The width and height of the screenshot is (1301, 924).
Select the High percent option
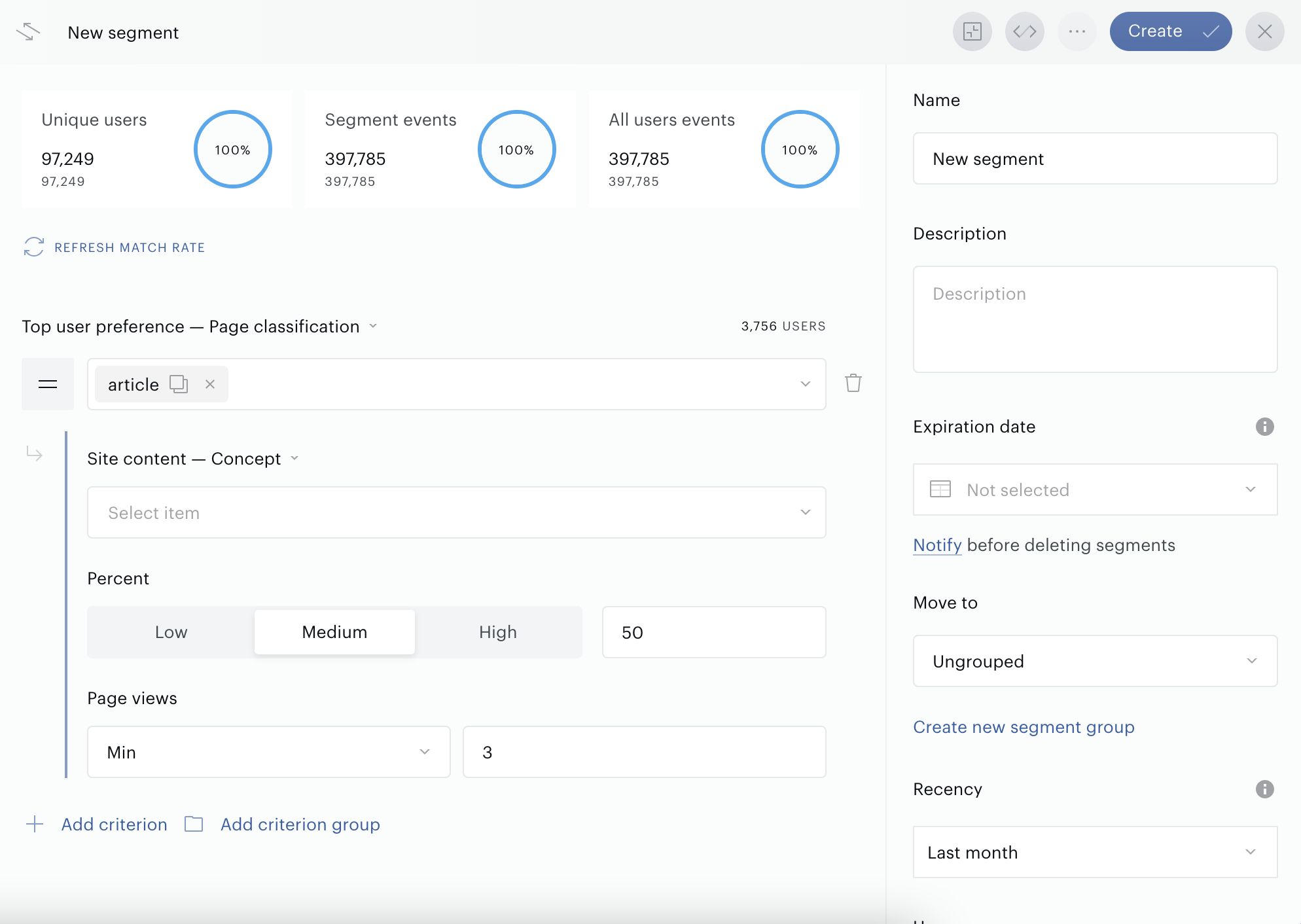coord(498,632)
